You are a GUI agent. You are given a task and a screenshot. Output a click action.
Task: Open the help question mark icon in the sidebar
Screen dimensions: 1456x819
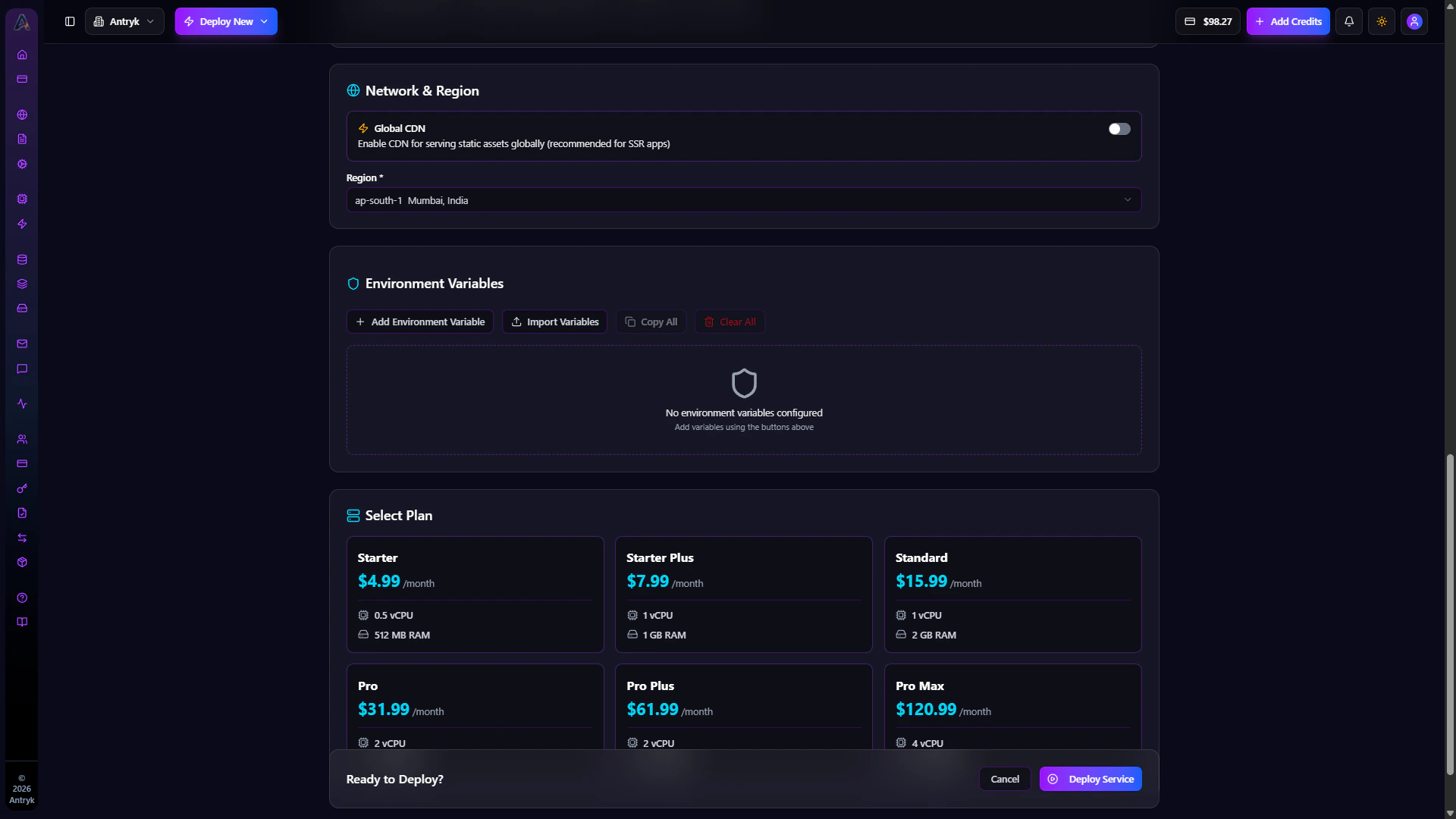(22, 598)
